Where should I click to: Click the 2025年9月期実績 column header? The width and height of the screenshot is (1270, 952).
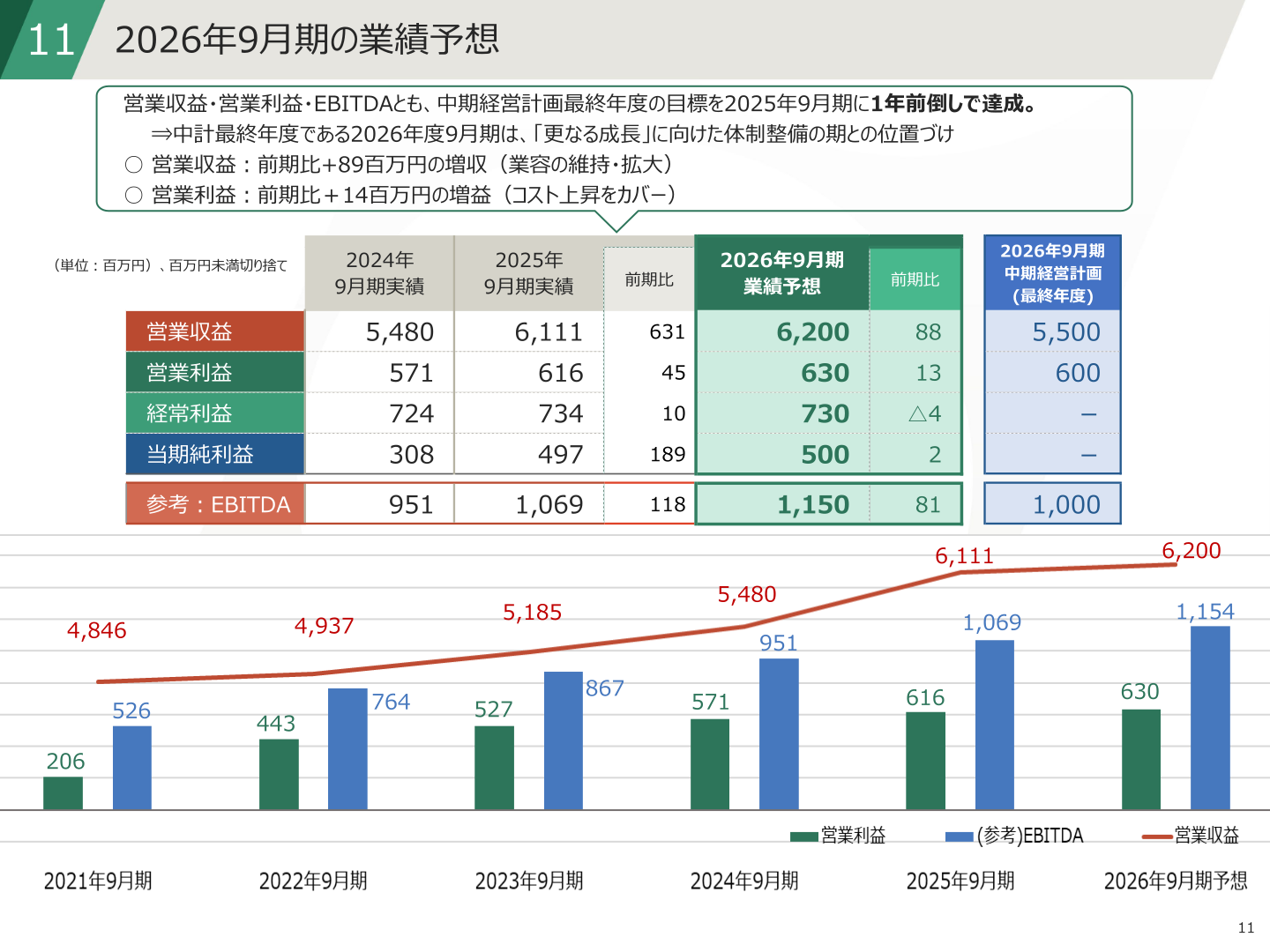(529, 273)
